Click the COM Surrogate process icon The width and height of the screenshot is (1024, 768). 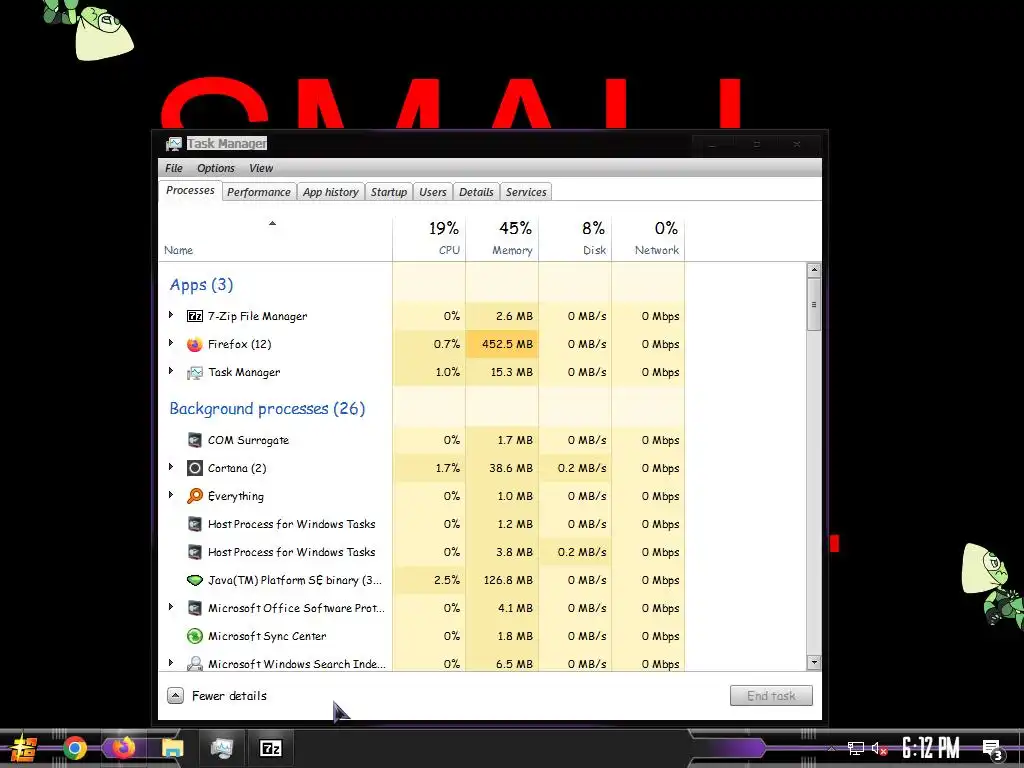(x=195, y=440)
